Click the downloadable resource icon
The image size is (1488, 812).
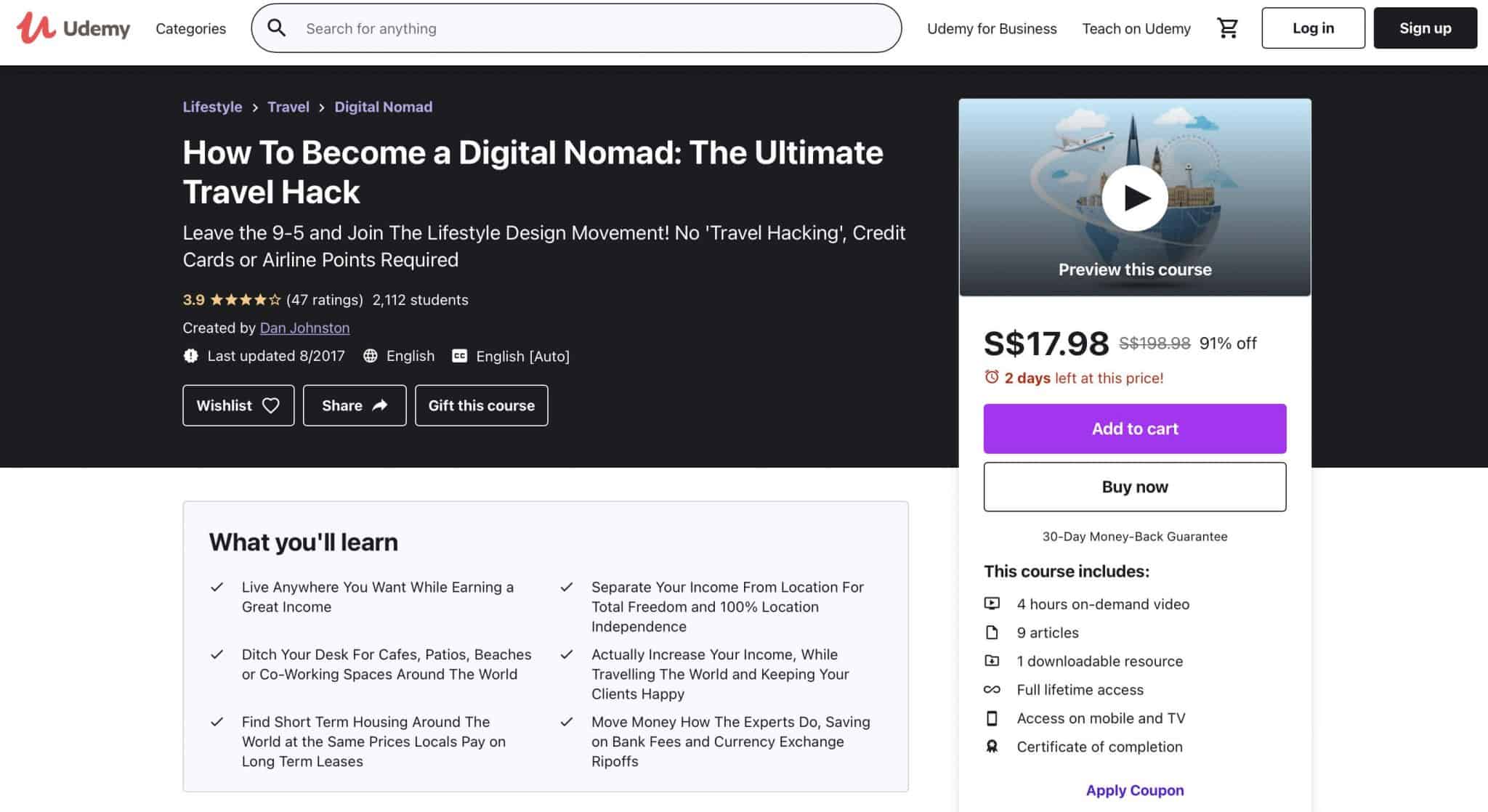(992, 661)
